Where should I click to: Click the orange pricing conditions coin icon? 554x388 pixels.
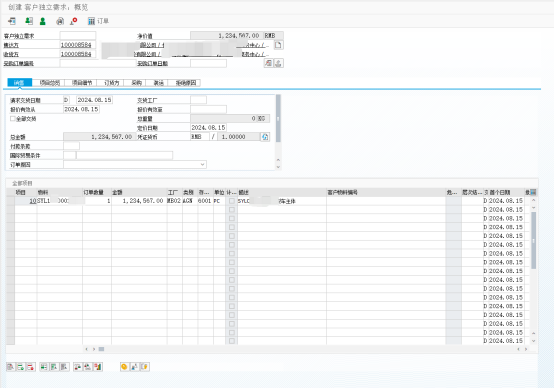click(x=124, y=367)
